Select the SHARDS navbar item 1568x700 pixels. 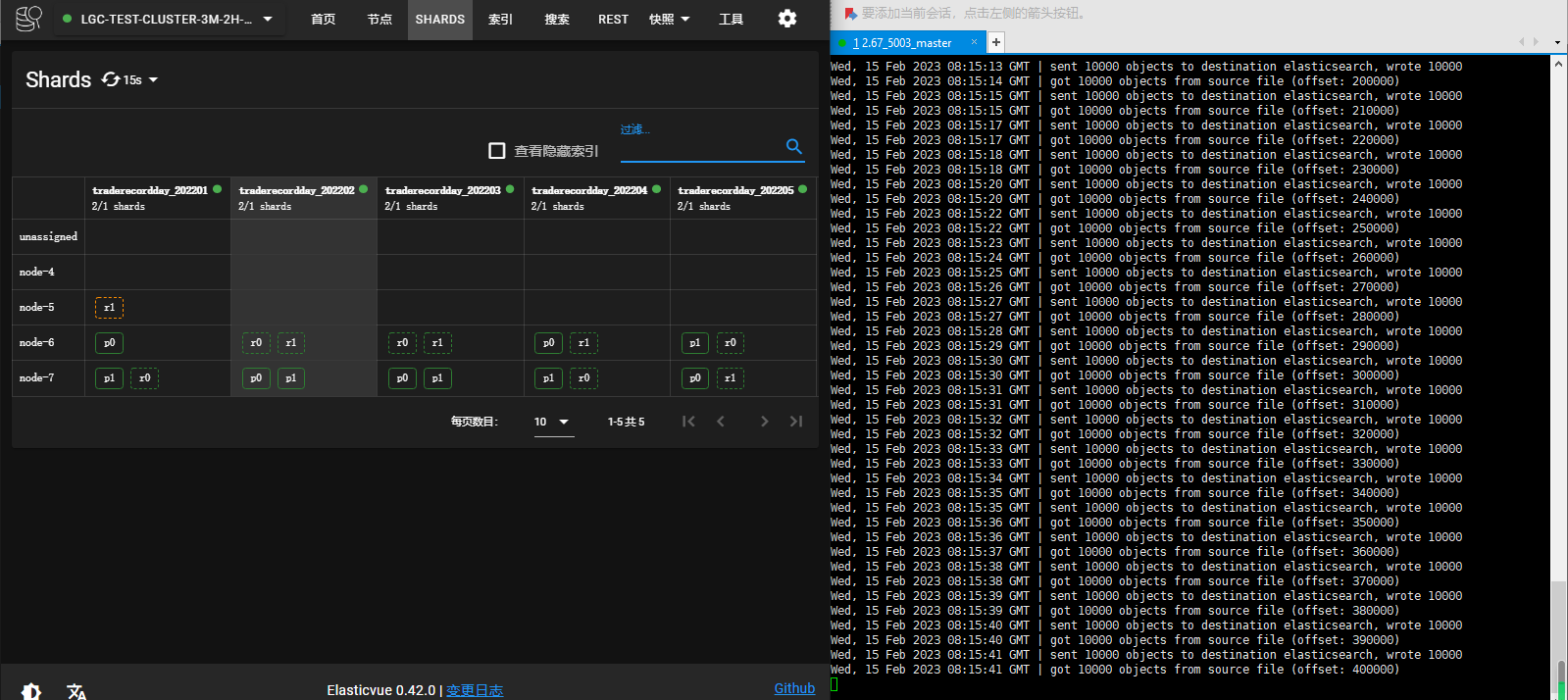[440, 20]
